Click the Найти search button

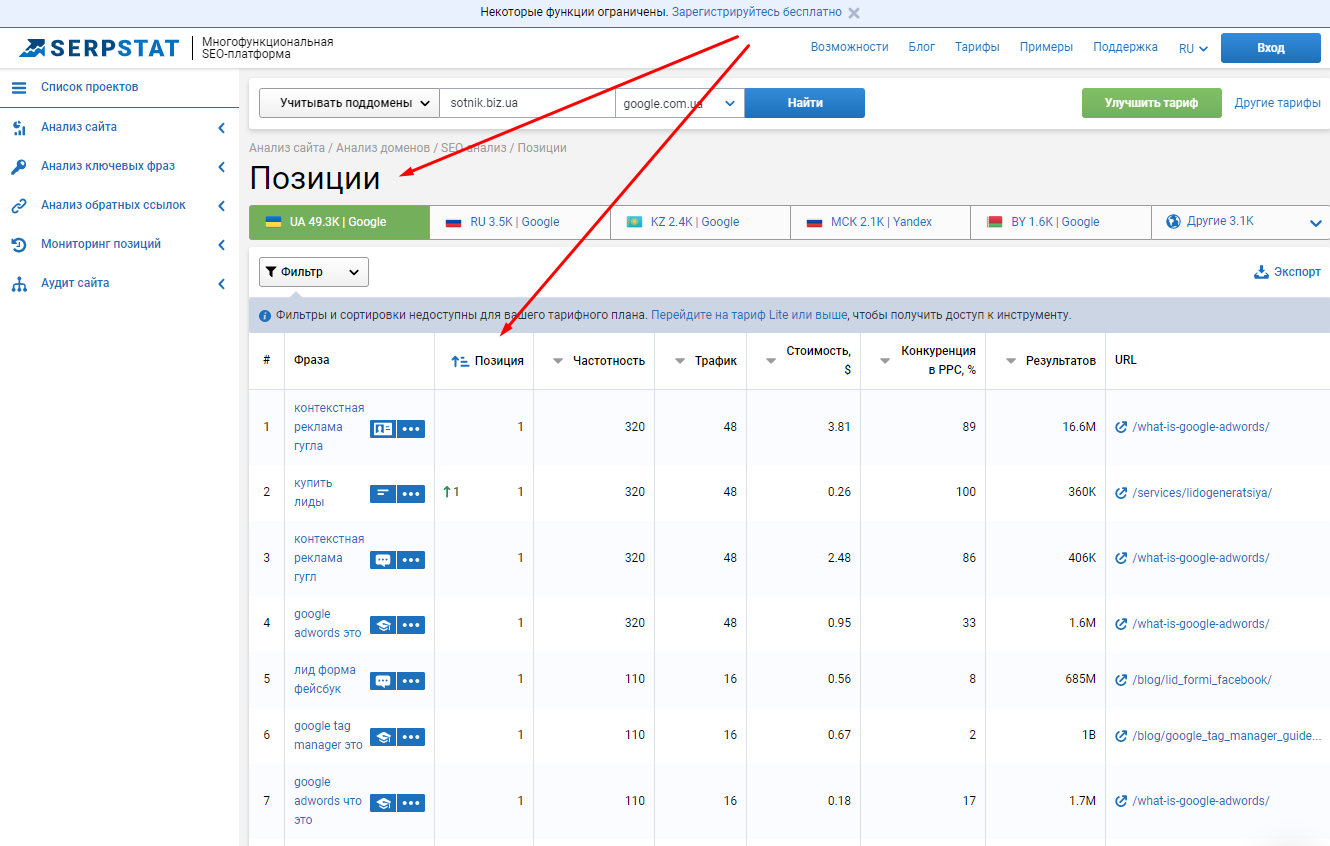click(x=805, y=103)
